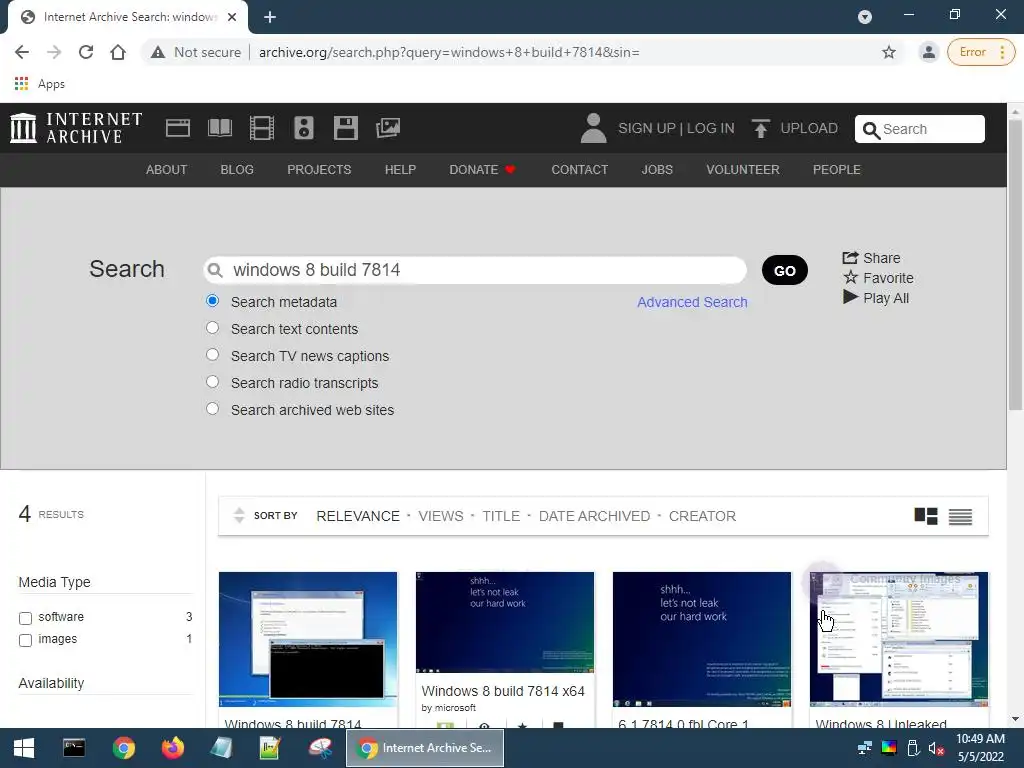Open the Windows Start menu

point(24,748)
